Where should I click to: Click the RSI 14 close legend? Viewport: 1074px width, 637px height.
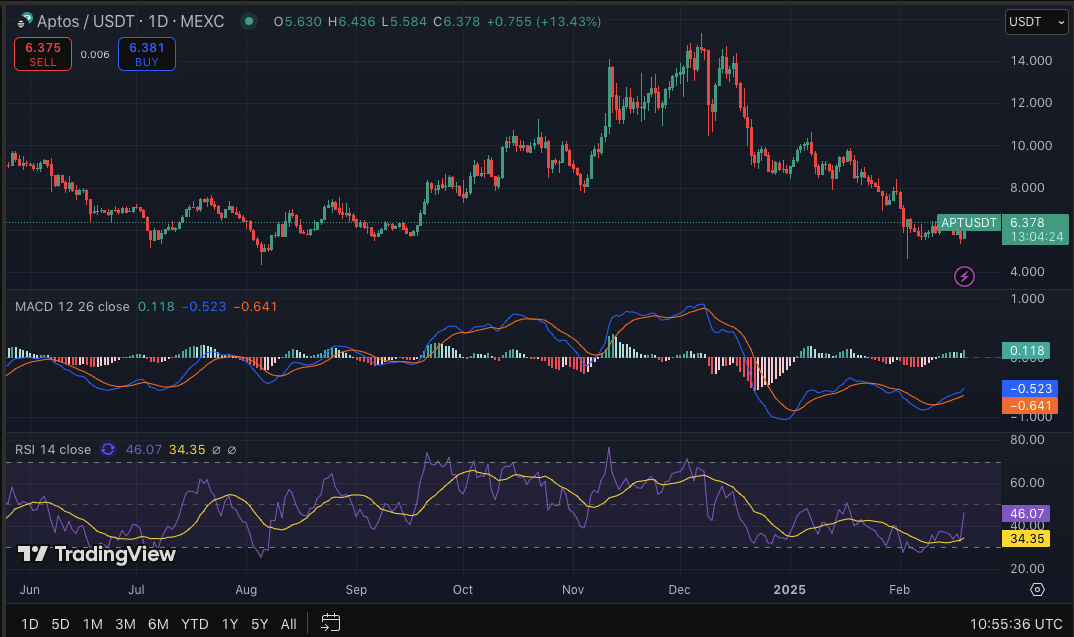coord(53,450)
